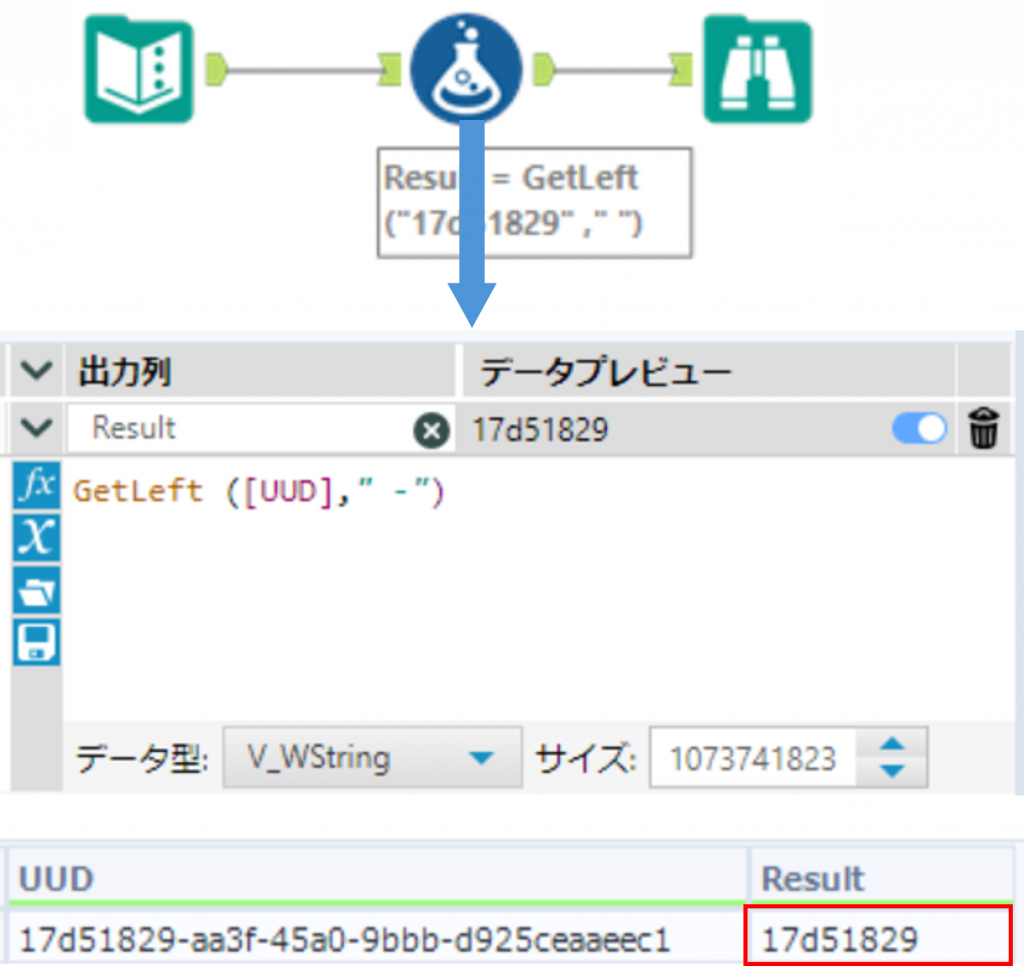
Task: Clear the Result column name
Action: tap(432, 430)
